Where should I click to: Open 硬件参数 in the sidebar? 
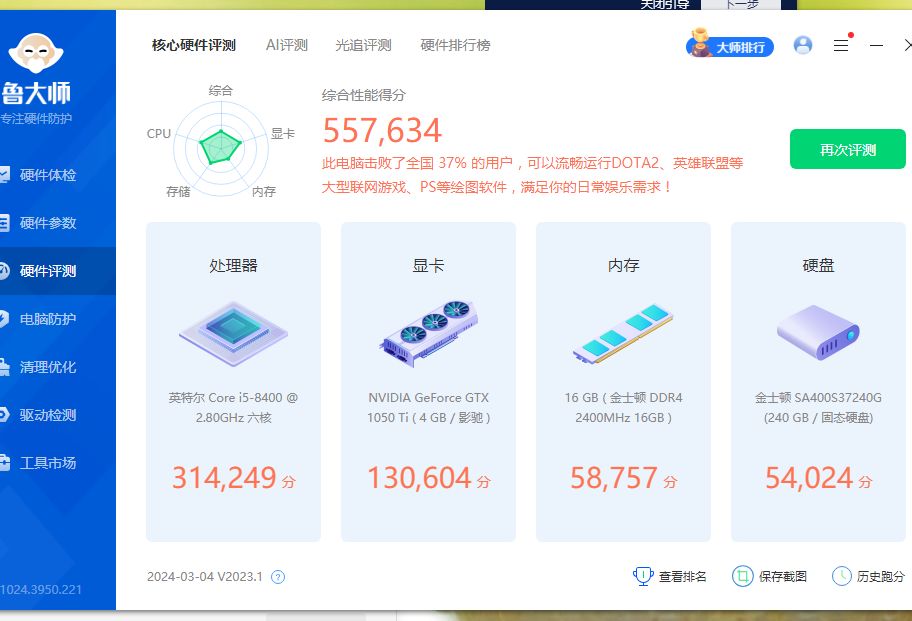pyautogui.click(x=48, y=223)
